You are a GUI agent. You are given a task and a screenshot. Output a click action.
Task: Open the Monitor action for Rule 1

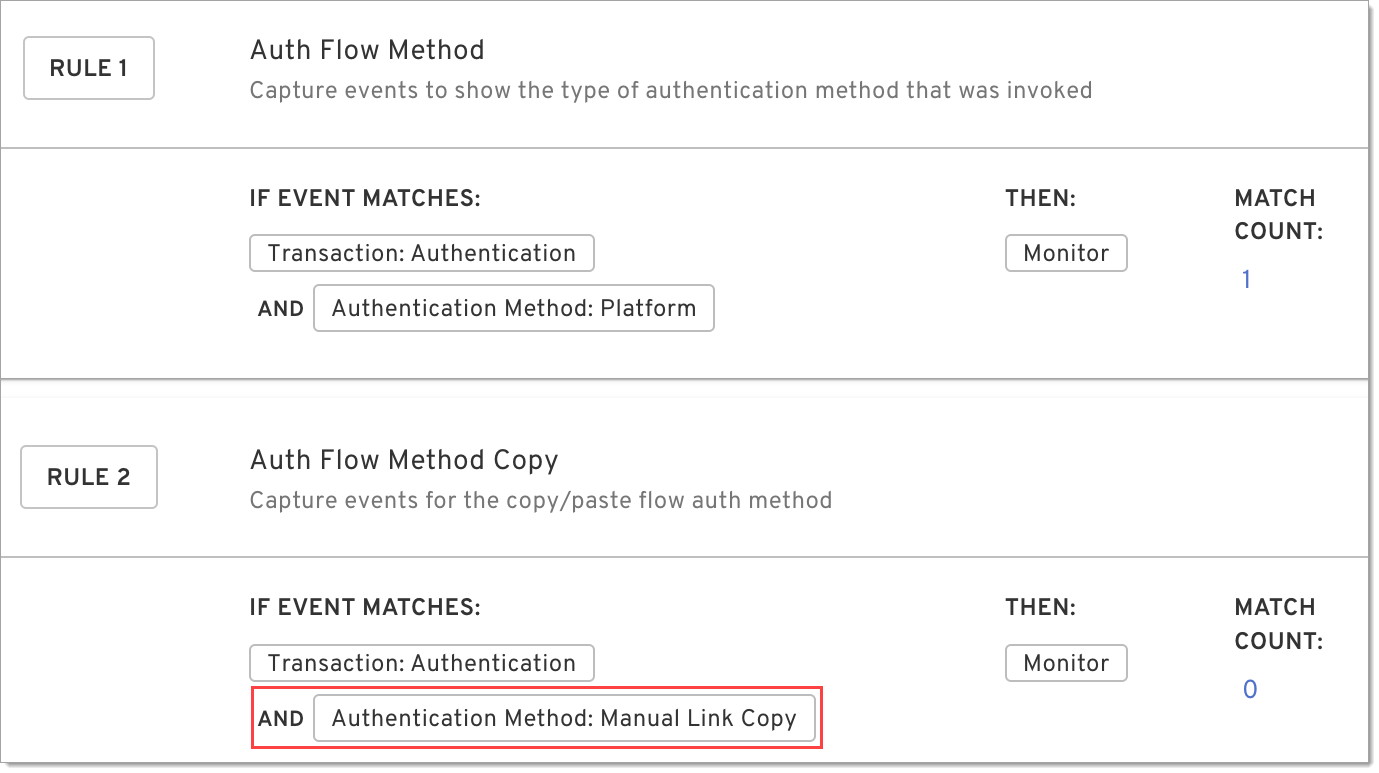coord(1065,253)
